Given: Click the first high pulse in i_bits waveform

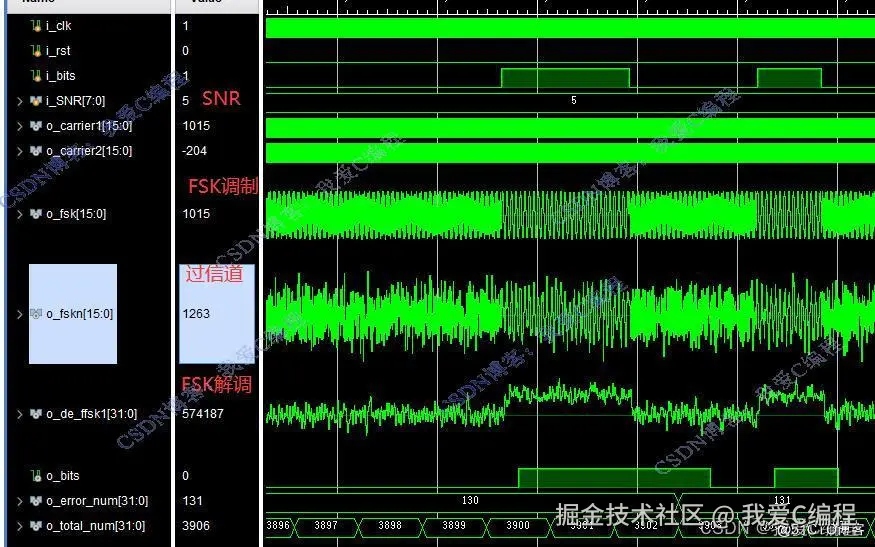Looking at the screenshot, I should 565,78.
